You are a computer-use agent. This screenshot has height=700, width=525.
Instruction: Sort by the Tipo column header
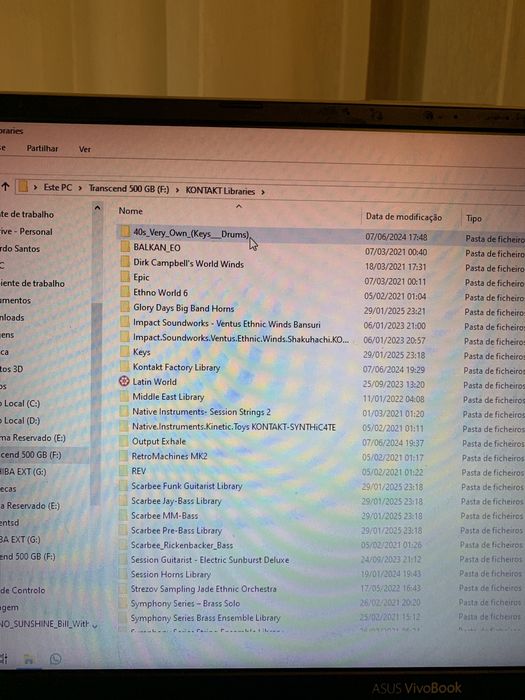click(474, 218)
